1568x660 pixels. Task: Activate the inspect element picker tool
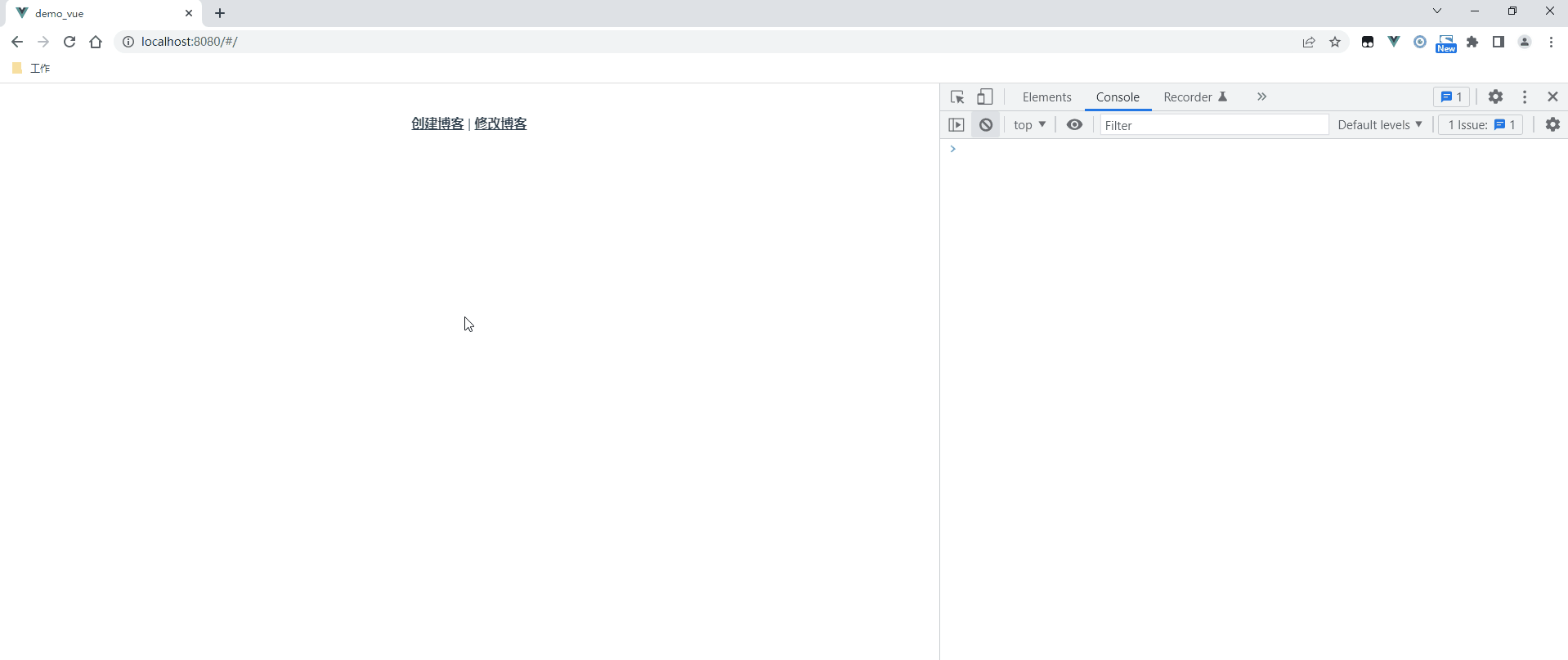(x=957, y=97)
